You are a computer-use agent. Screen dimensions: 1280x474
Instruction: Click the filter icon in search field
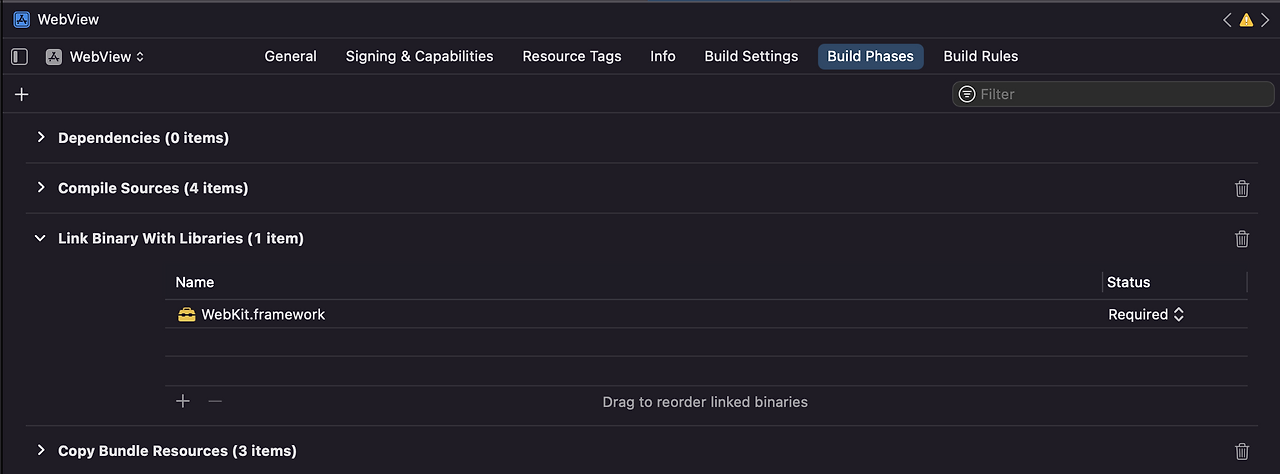967,94
